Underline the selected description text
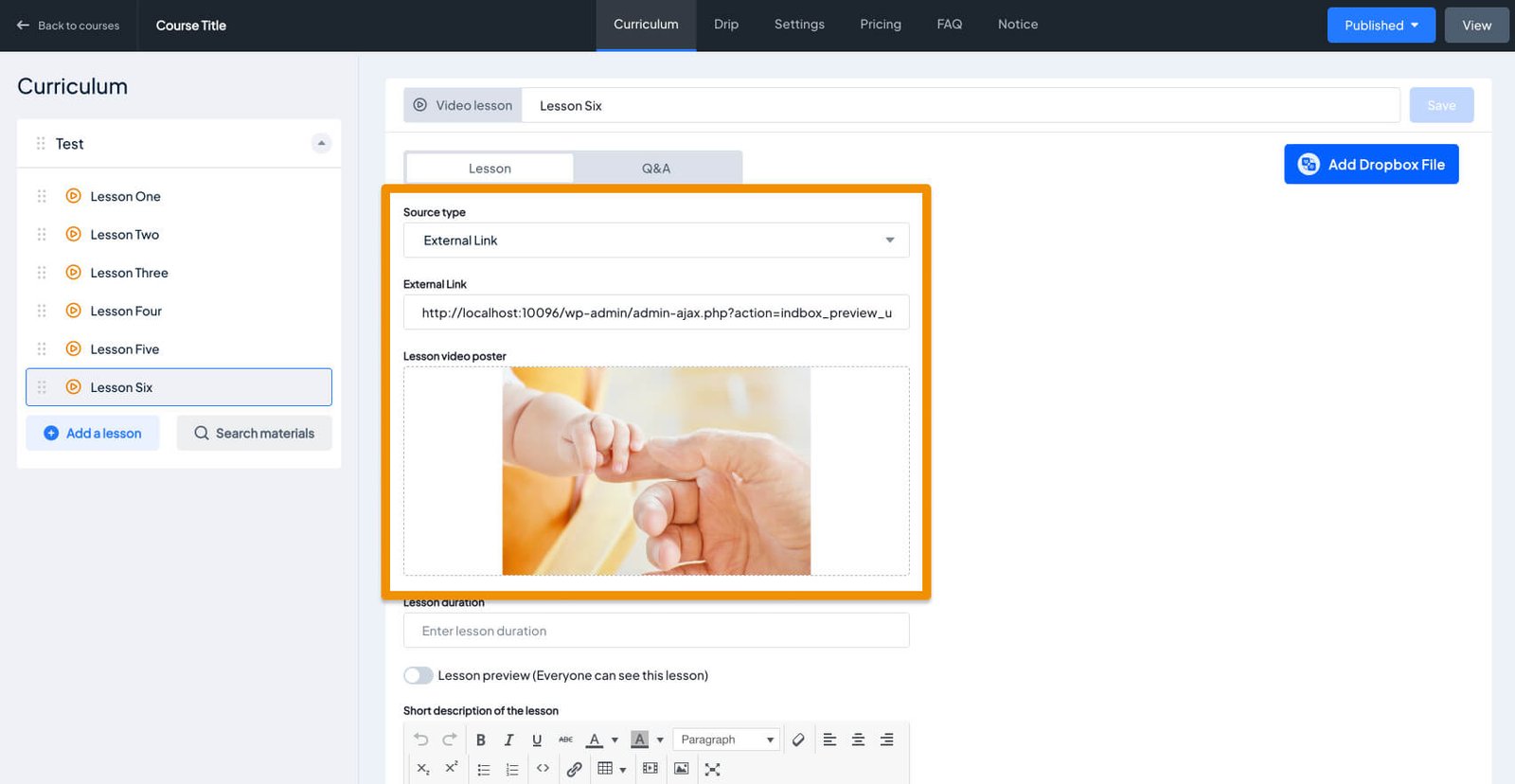This screenshot has height=784, width=1515. pyautogui.click(x=537, y=739)
